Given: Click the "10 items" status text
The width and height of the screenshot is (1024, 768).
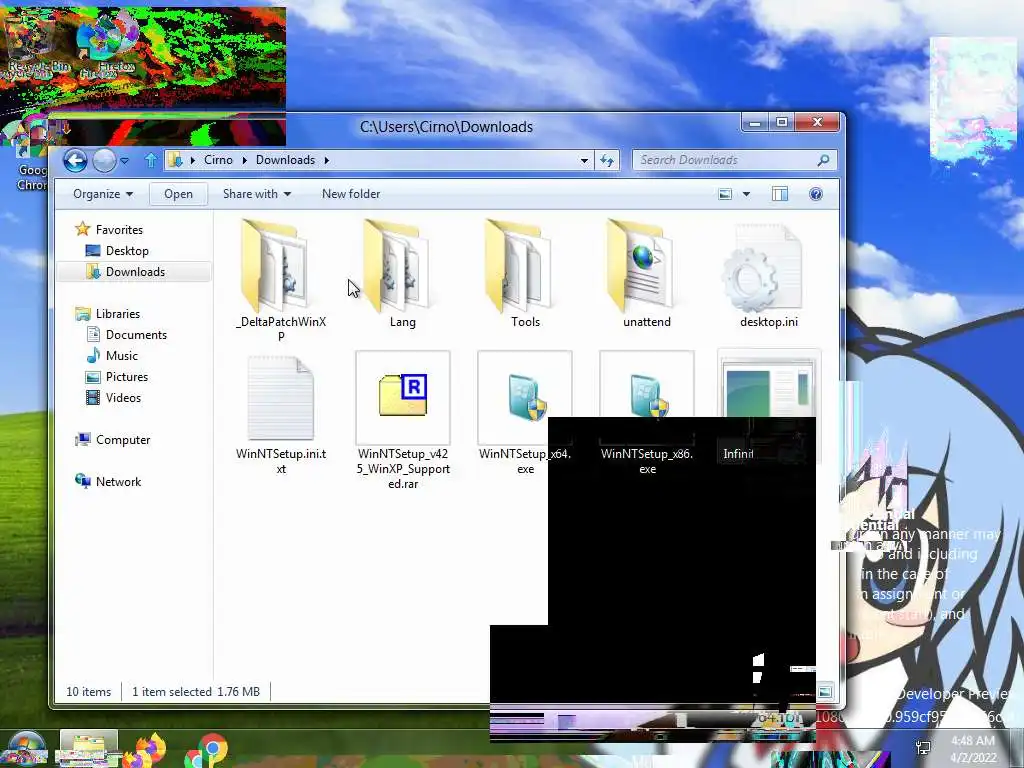Looking at the screenshot, I should click(89, 692).
